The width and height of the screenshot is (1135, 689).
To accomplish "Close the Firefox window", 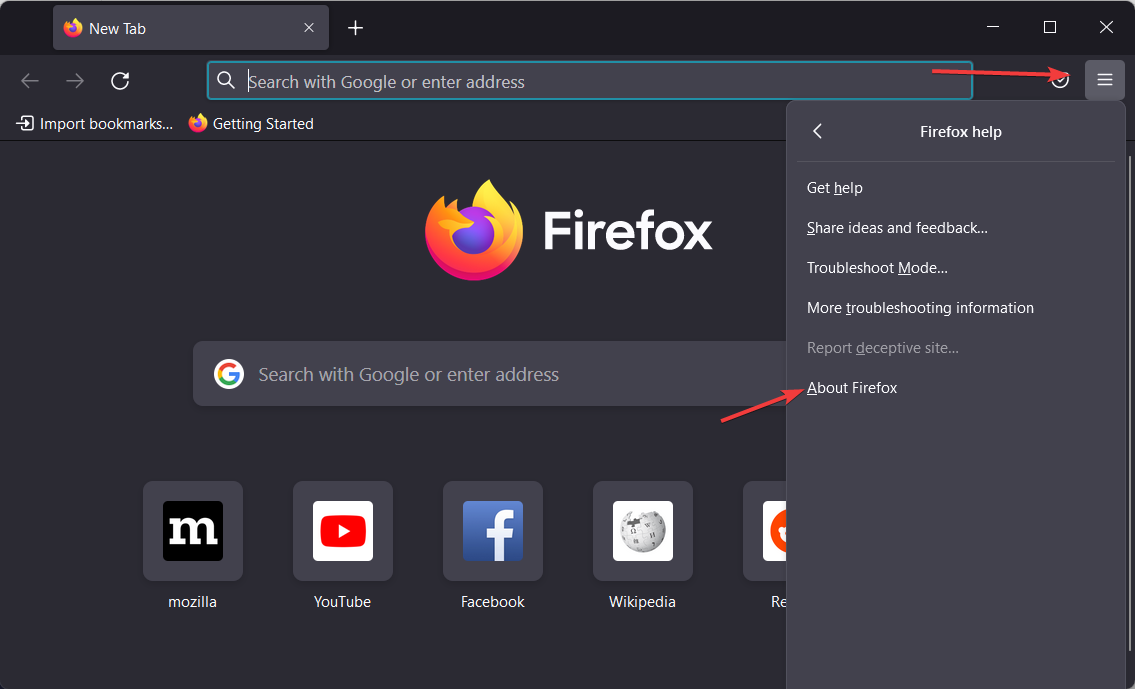I will (1106, 28).
